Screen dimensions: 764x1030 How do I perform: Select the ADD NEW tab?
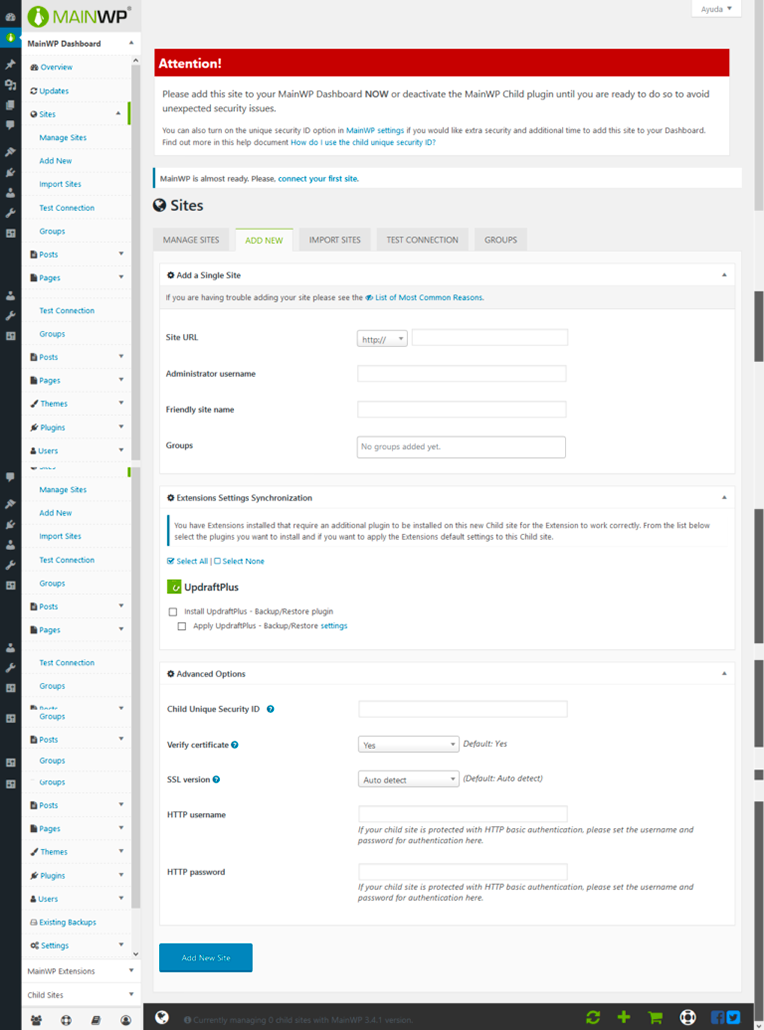tap(264, 240)
